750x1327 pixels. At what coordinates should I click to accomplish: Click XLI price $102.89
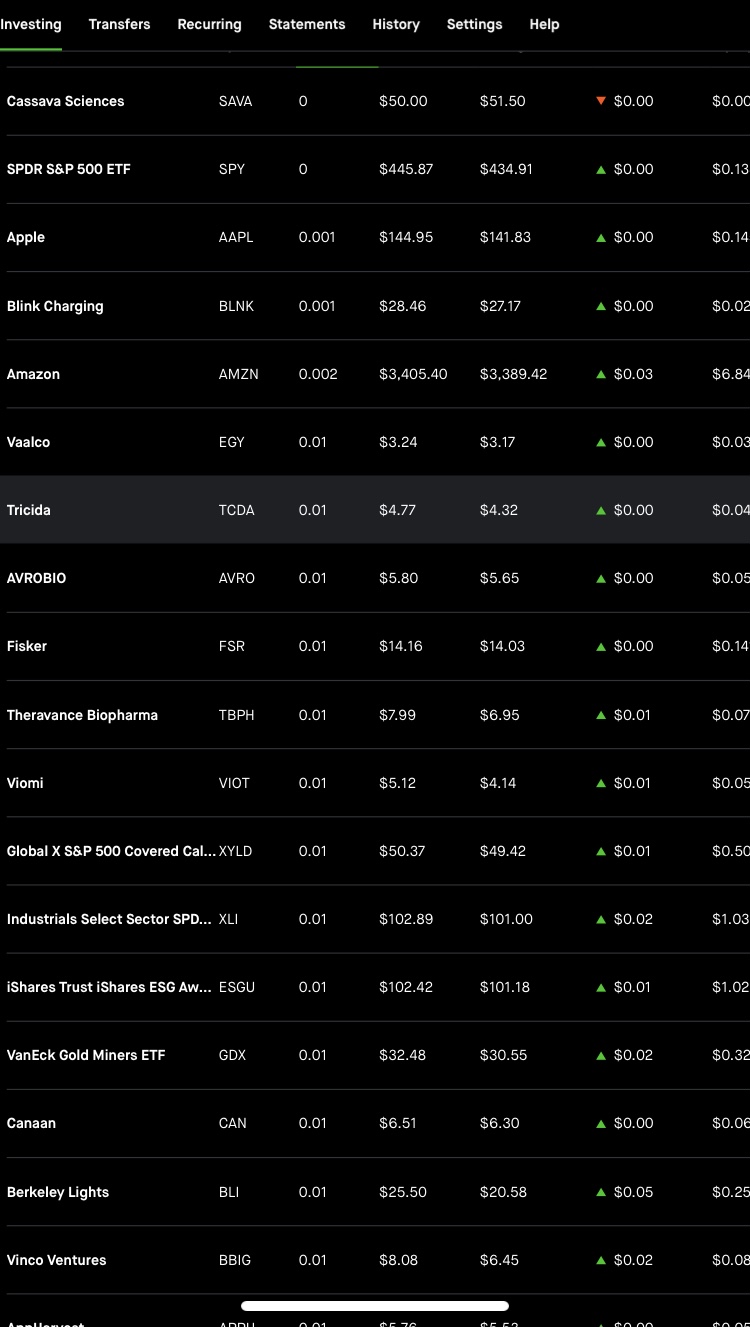[x=406, y=919]
